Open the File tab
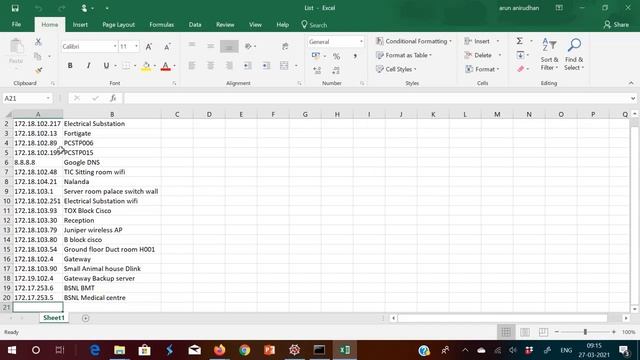640x360 pixels. [x=16, y=24]
